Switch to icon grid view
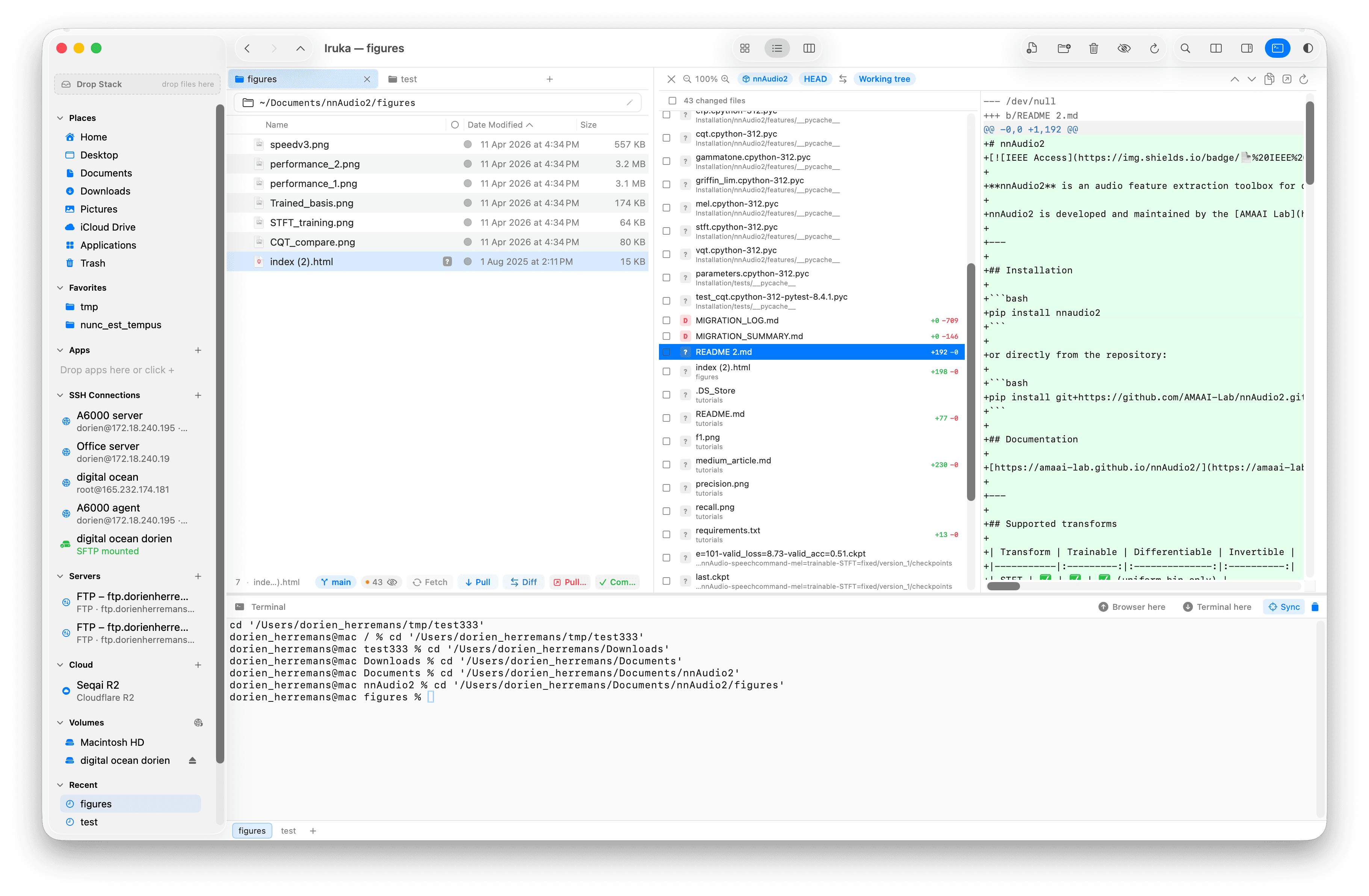 tap(745, 48)
